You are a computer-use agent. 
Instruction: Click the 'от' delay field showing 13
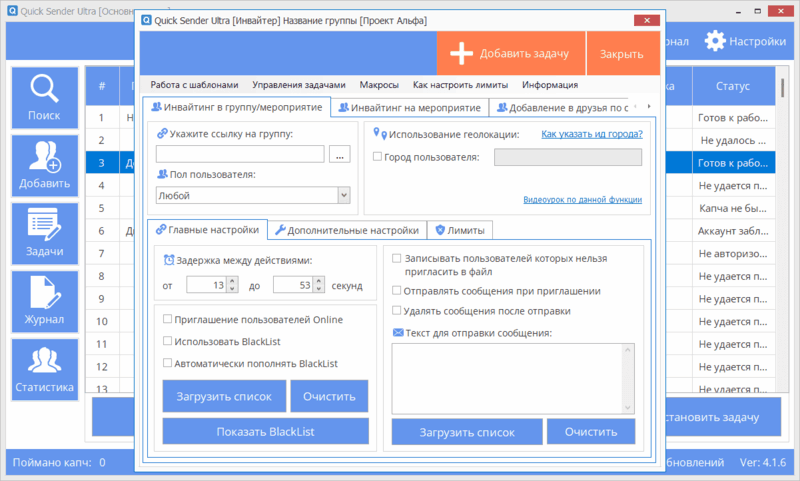pos(207,285)
